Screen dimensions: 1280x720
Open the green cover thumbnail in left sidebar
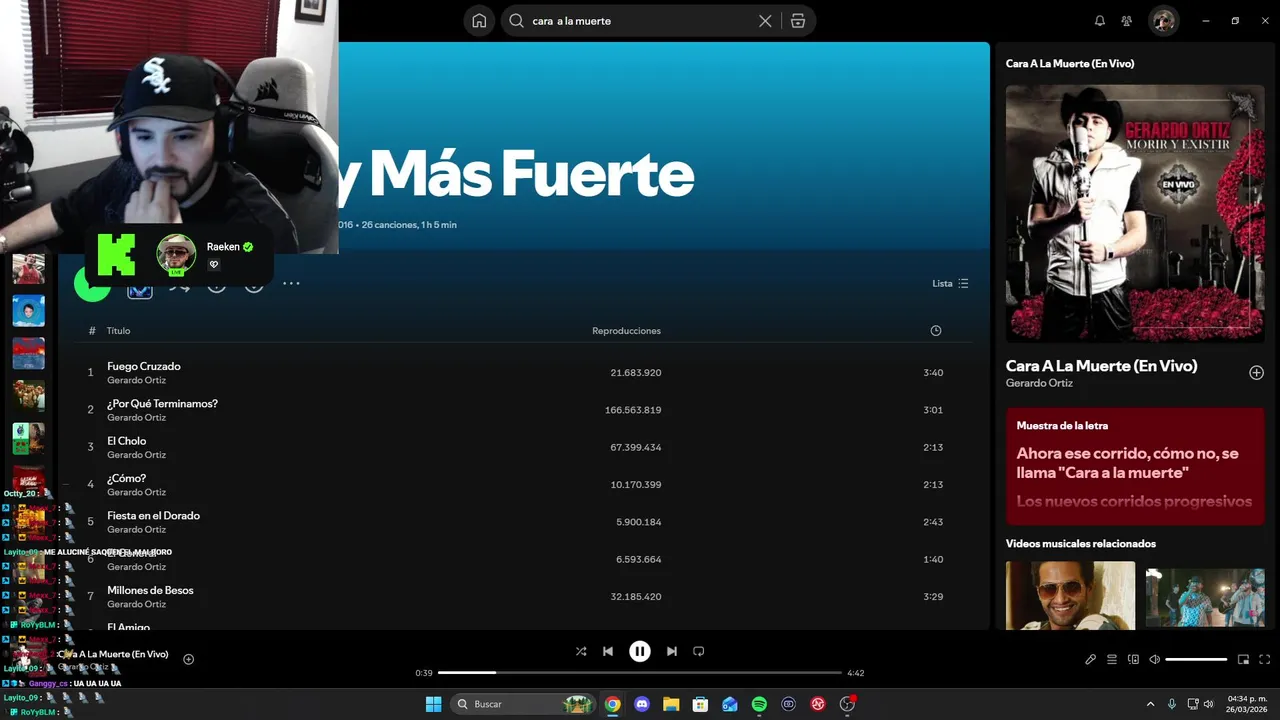(x=28, y=438)
